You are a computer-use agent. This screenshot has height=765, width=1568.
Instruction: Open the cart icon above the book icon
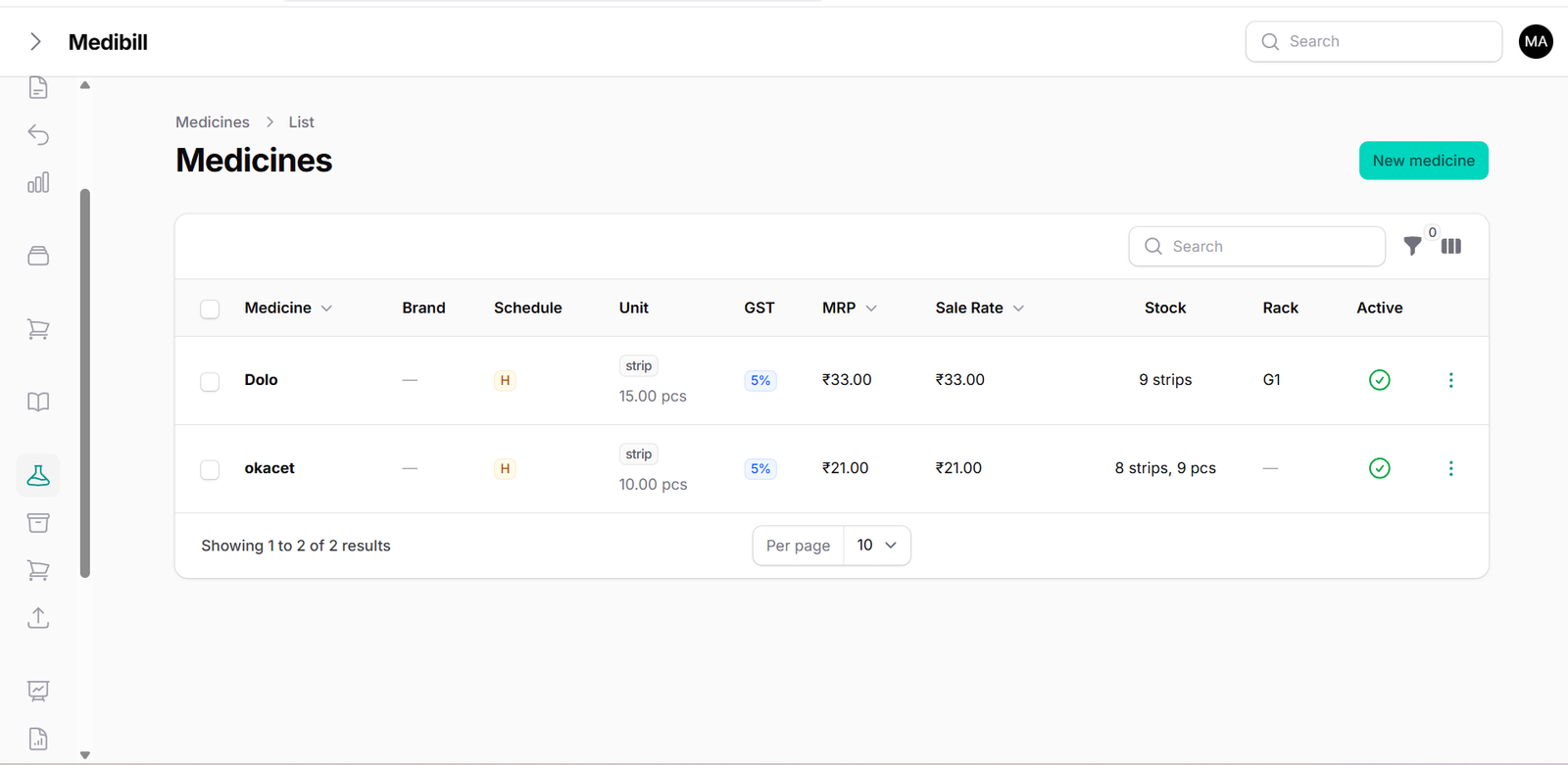(38, 329)
